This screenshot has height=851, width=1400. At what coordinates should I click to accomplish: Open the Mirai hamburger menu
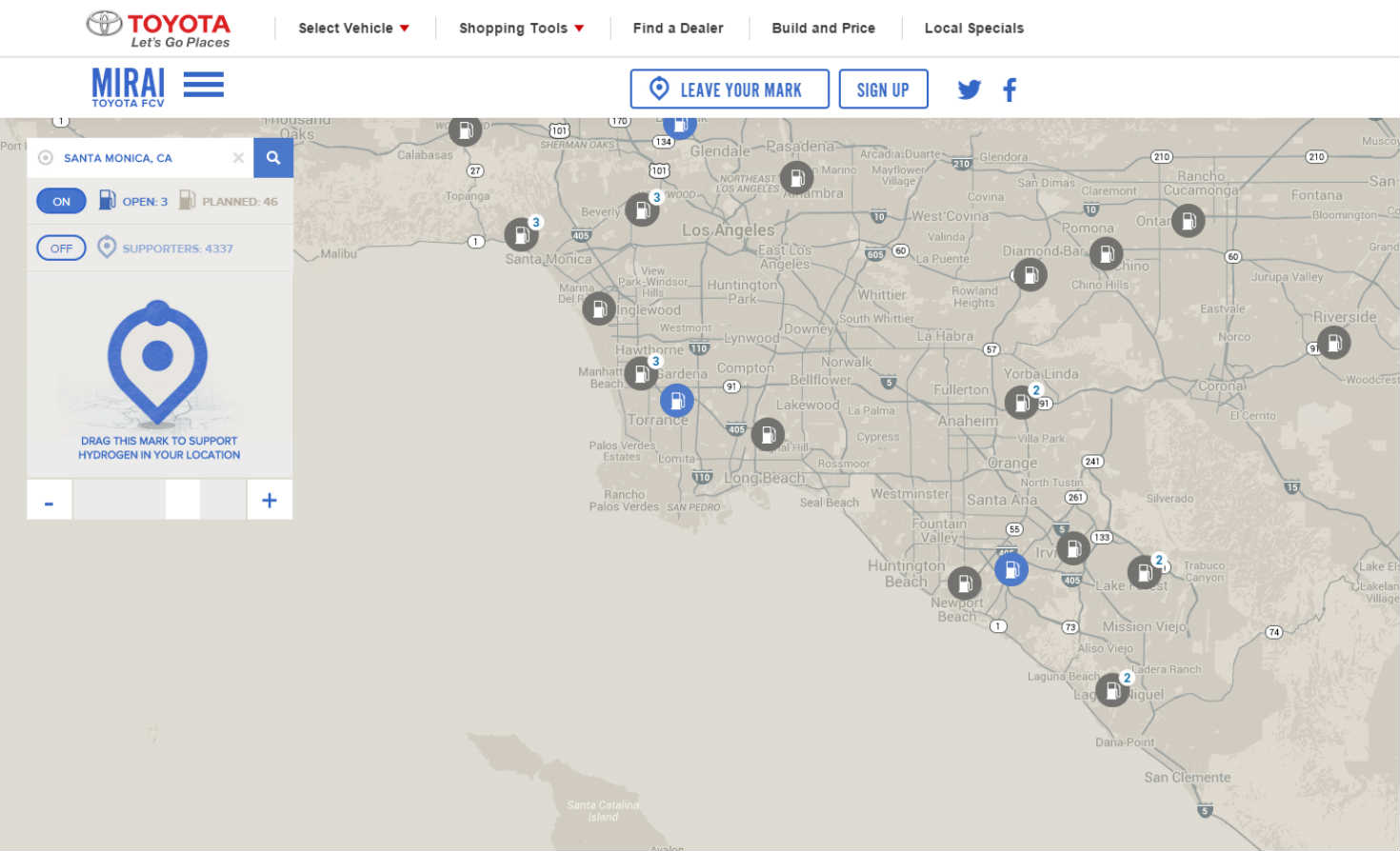click(204, 85)
